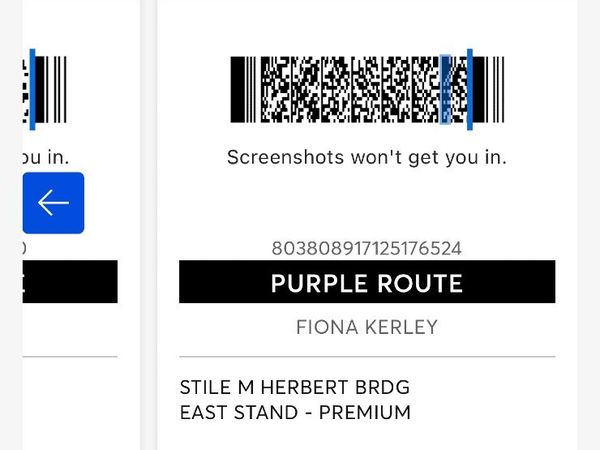The height and width of the screenshot is (450, 600).
Task: Click the divider line on the left ticket card
Action: (x=70, y=357)
